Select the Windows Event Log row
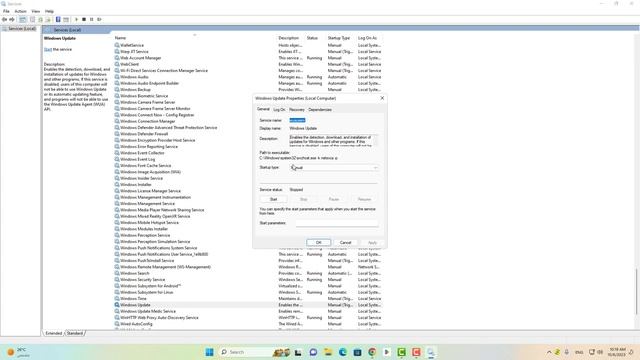640x360 pixels. (x=183, y=159)
